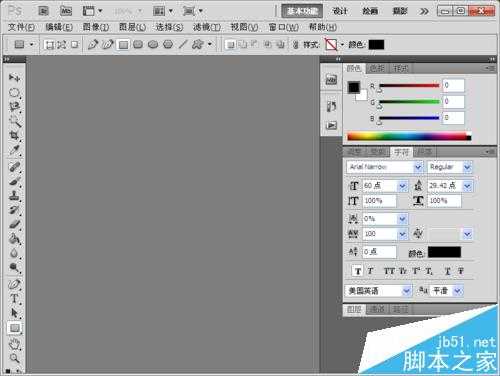The width and height of the screenshot is (500, 376).
Task: Select the Paint Bucket tool
Action: click(14, 239)
